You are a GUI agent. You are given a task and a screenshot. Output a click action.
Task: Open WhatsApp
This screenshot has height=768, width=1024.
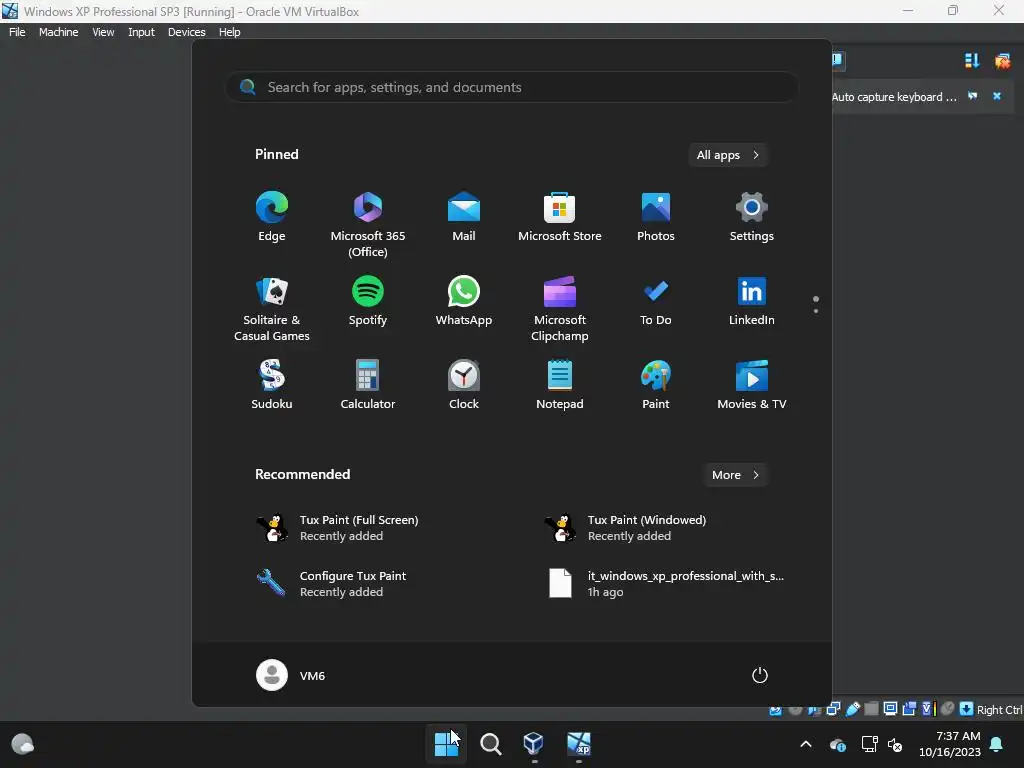pyautogui.click(x=464, y=302)
